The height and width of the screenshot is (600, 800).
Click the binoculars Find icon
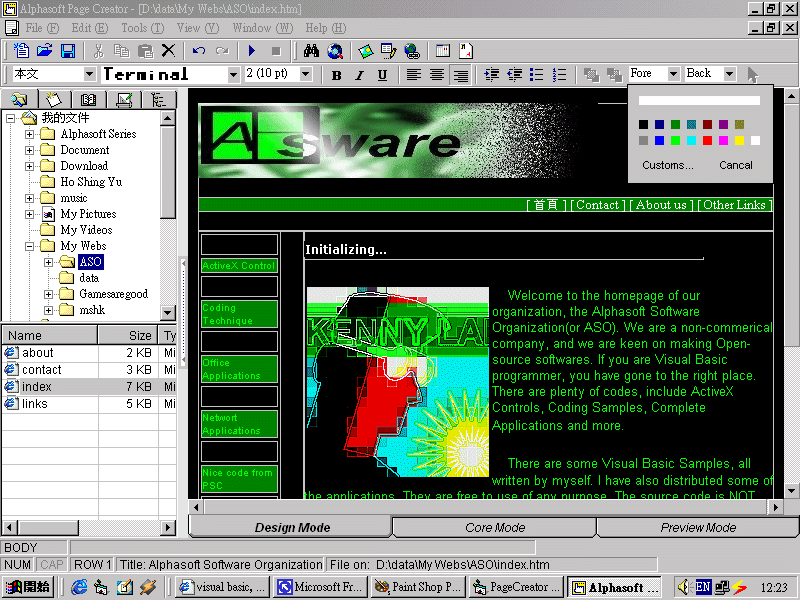tap(311, 51)
